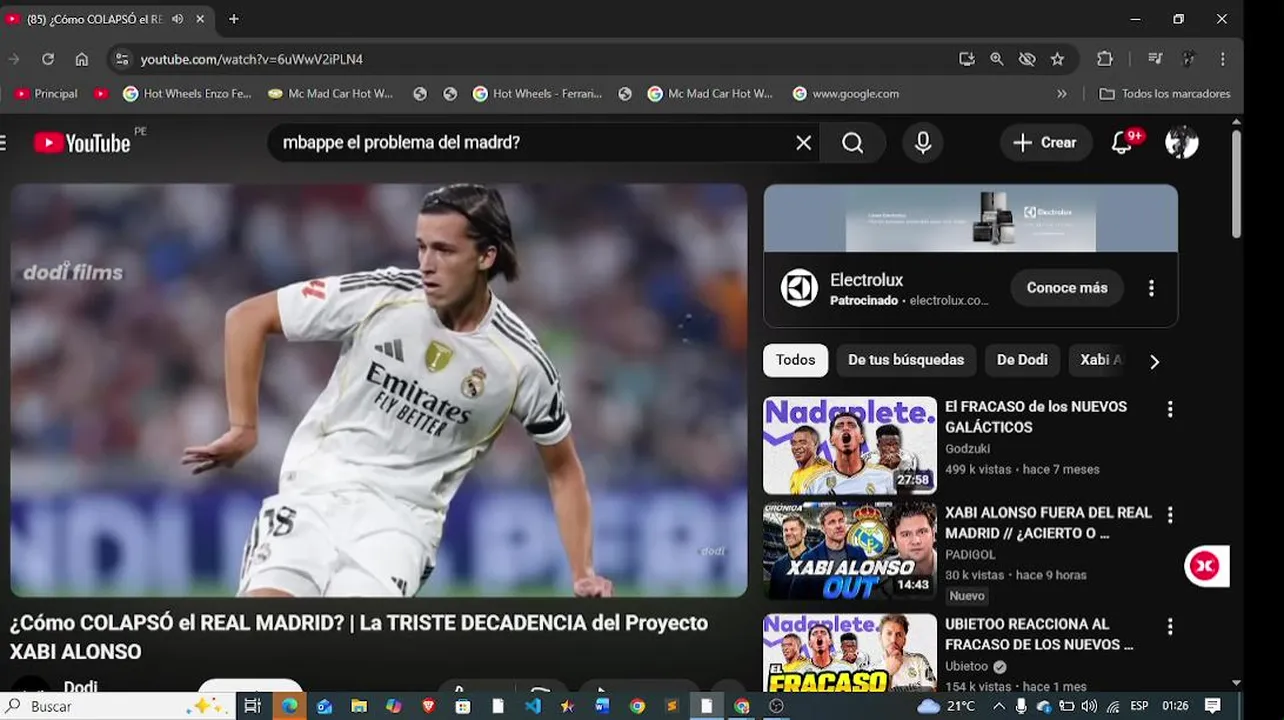Open options for El FRACASO de los NUEVOS GALÁCTICOS
Screen dimensions: 1284x720
click(1170, 409)
